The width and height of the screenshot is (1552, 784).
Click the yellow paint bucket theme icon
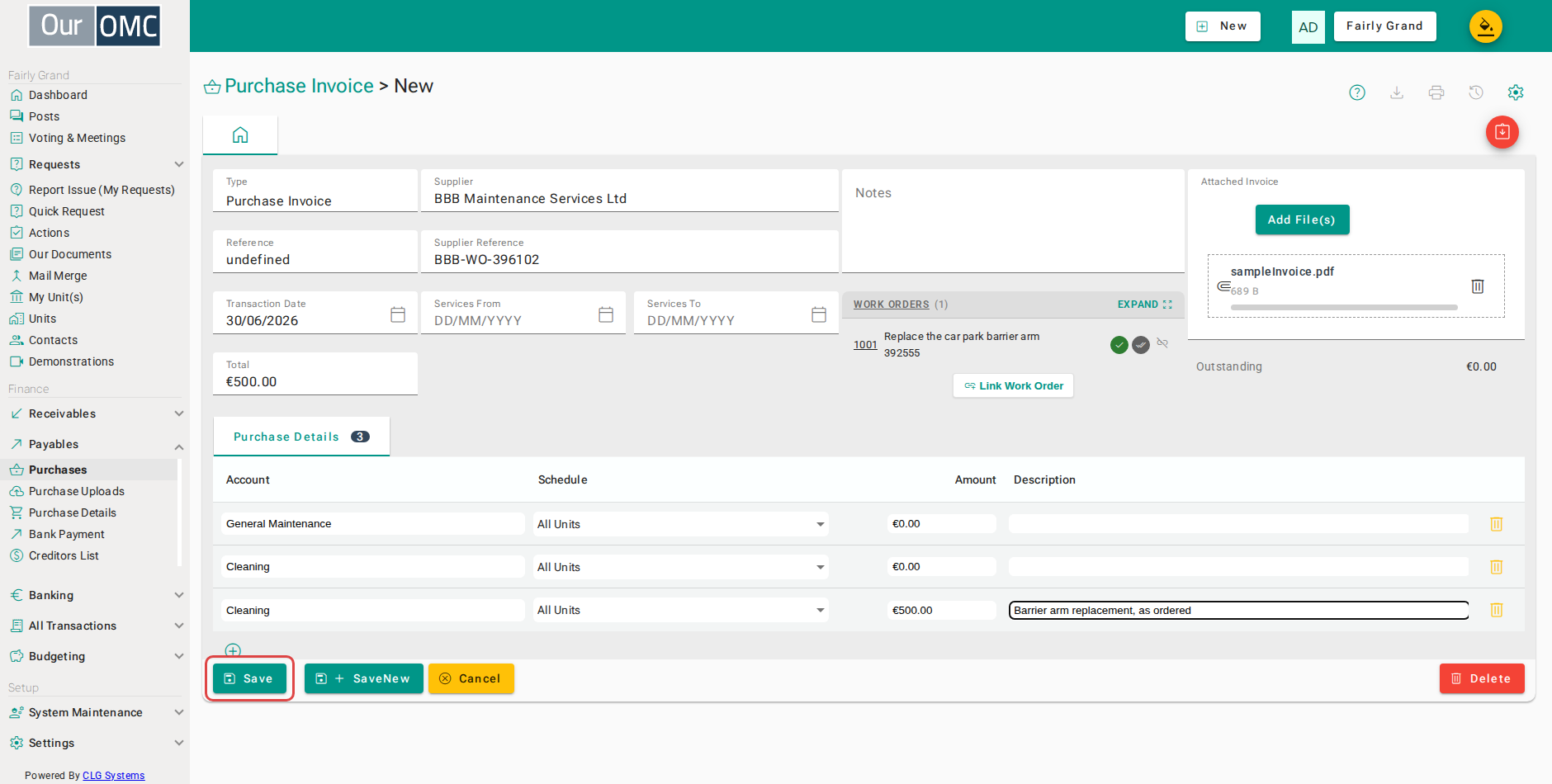point(1486,26)
